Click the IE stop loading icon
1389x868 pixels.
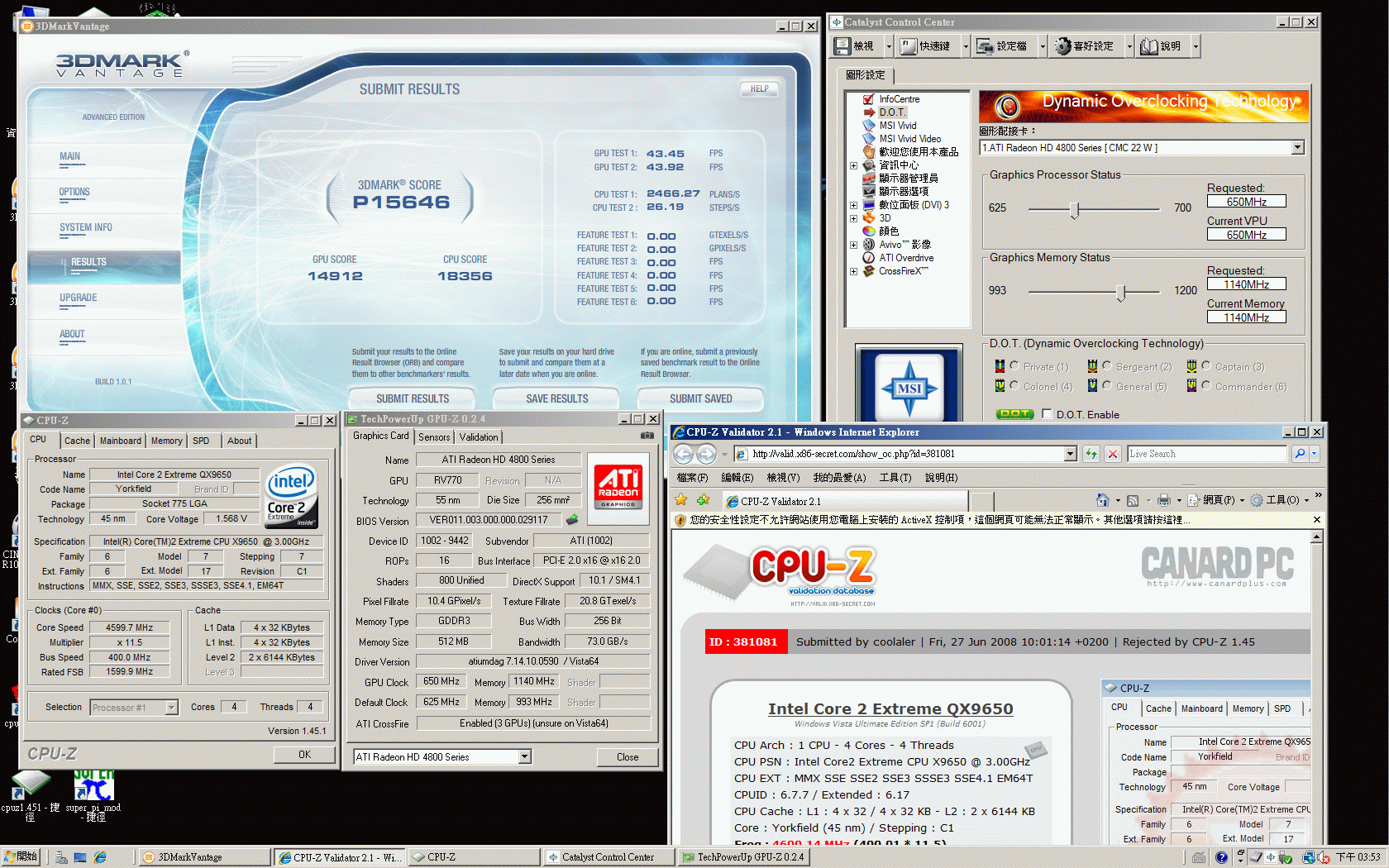(x=1113, y=454)
